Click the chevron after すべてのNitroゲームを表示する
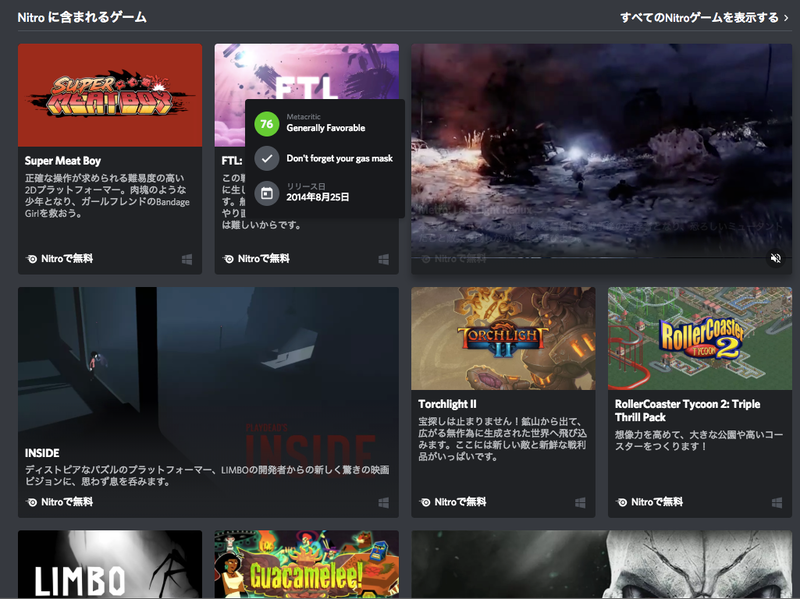The width and height of the screenshot is (800, 599). [x=787, y=17]
